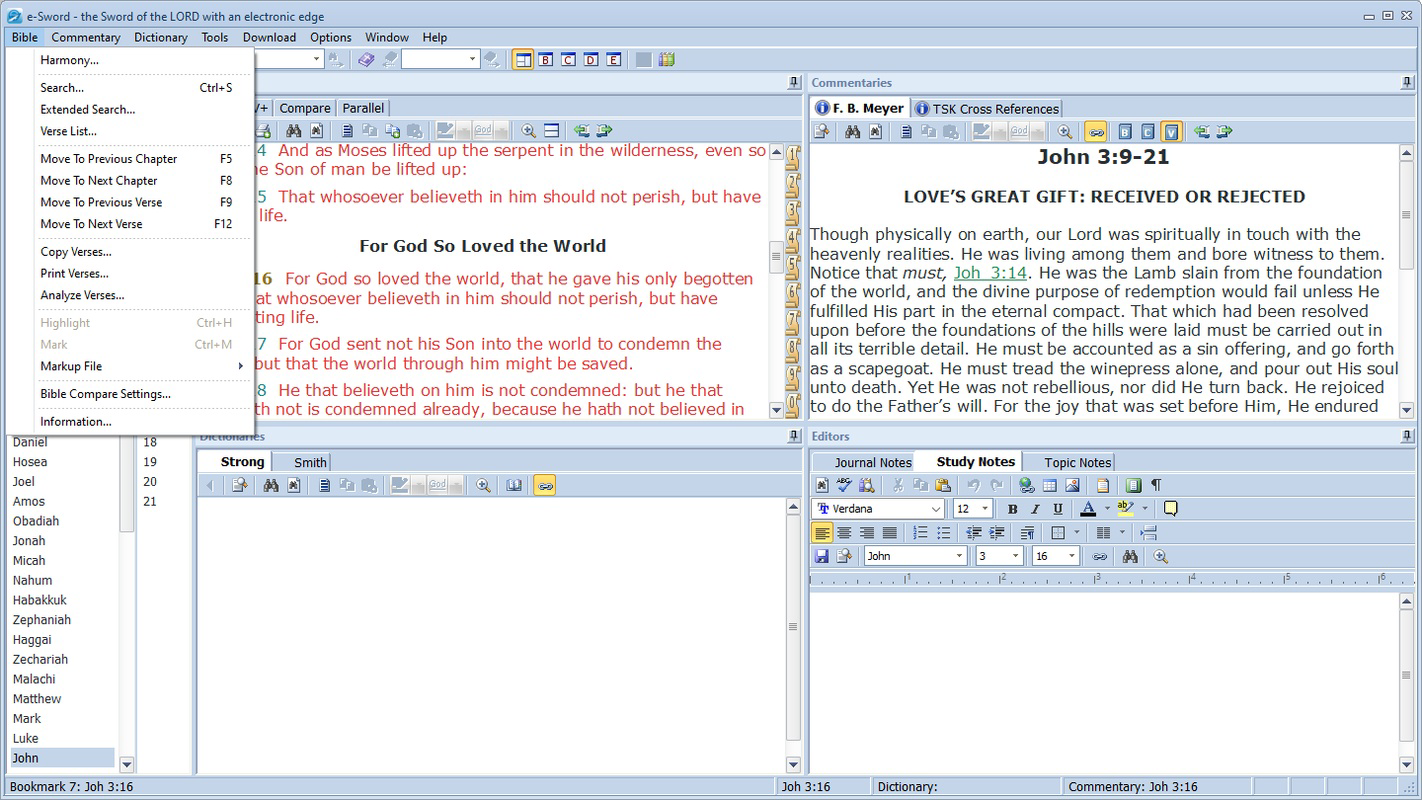The image size is (1422, 800).
Task: Search the Bible with binoculars icon
Action: click(x=293, y=131)
